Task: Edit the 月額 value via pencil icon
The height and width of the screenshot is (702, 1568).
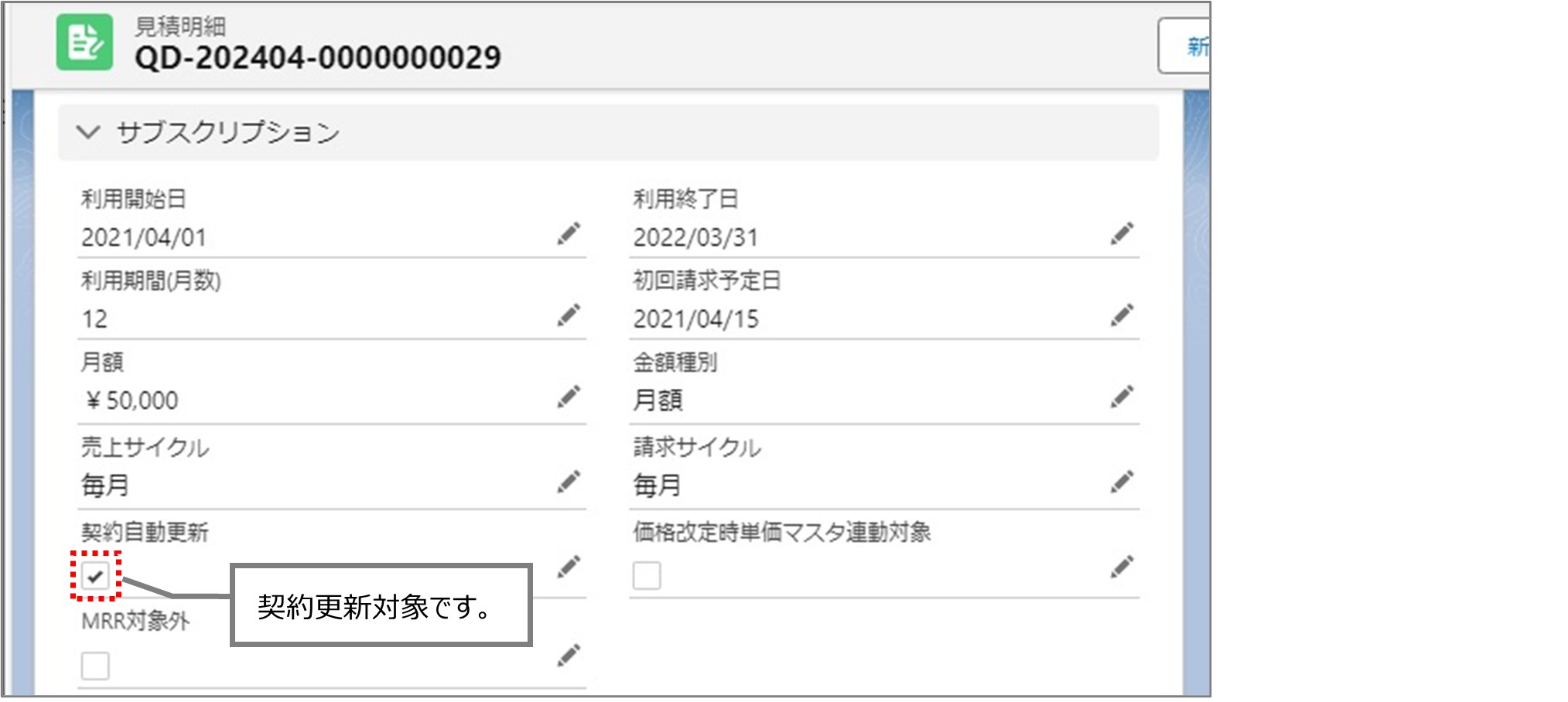Action: point(570,397)
